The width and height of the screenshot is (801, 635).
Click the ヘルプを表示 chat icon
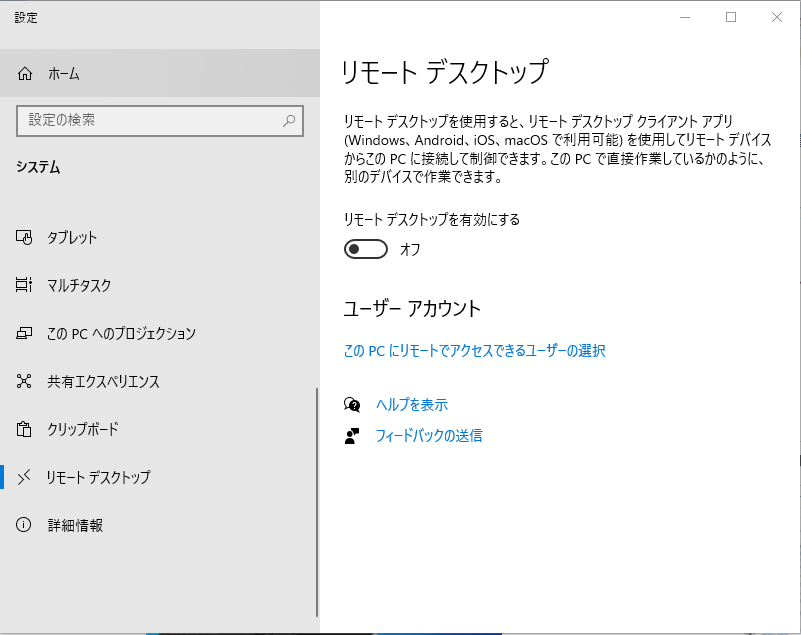(352, 405)
